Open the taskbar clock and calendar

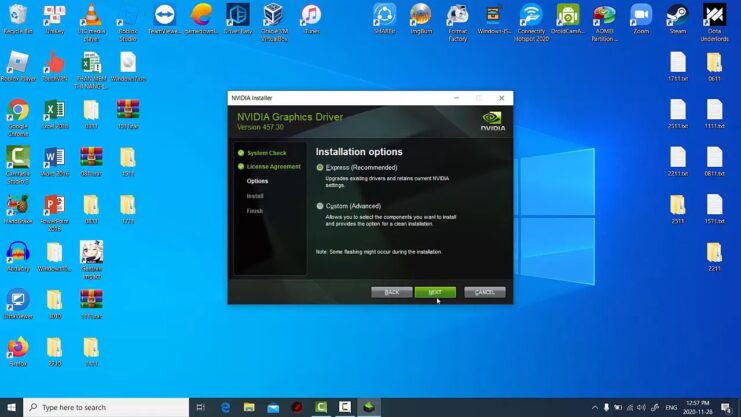(x=698, y=407)
